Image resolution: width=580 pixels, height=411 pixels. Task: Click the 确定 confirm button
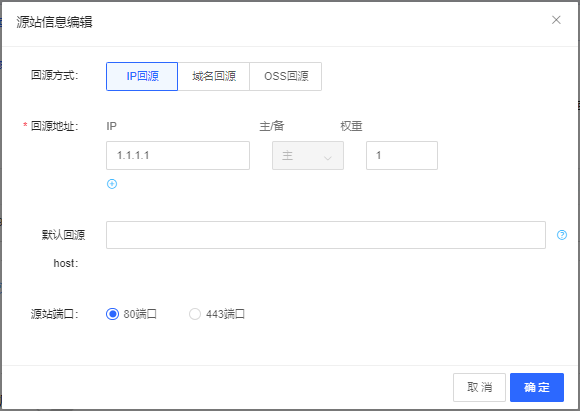(x=537, y=387)
